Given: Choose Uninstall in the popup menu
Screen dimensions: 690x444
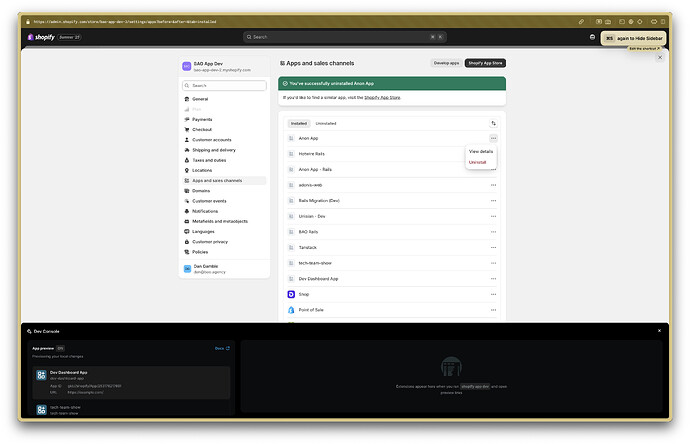Looking at the screenshot, I should [477, 162].
